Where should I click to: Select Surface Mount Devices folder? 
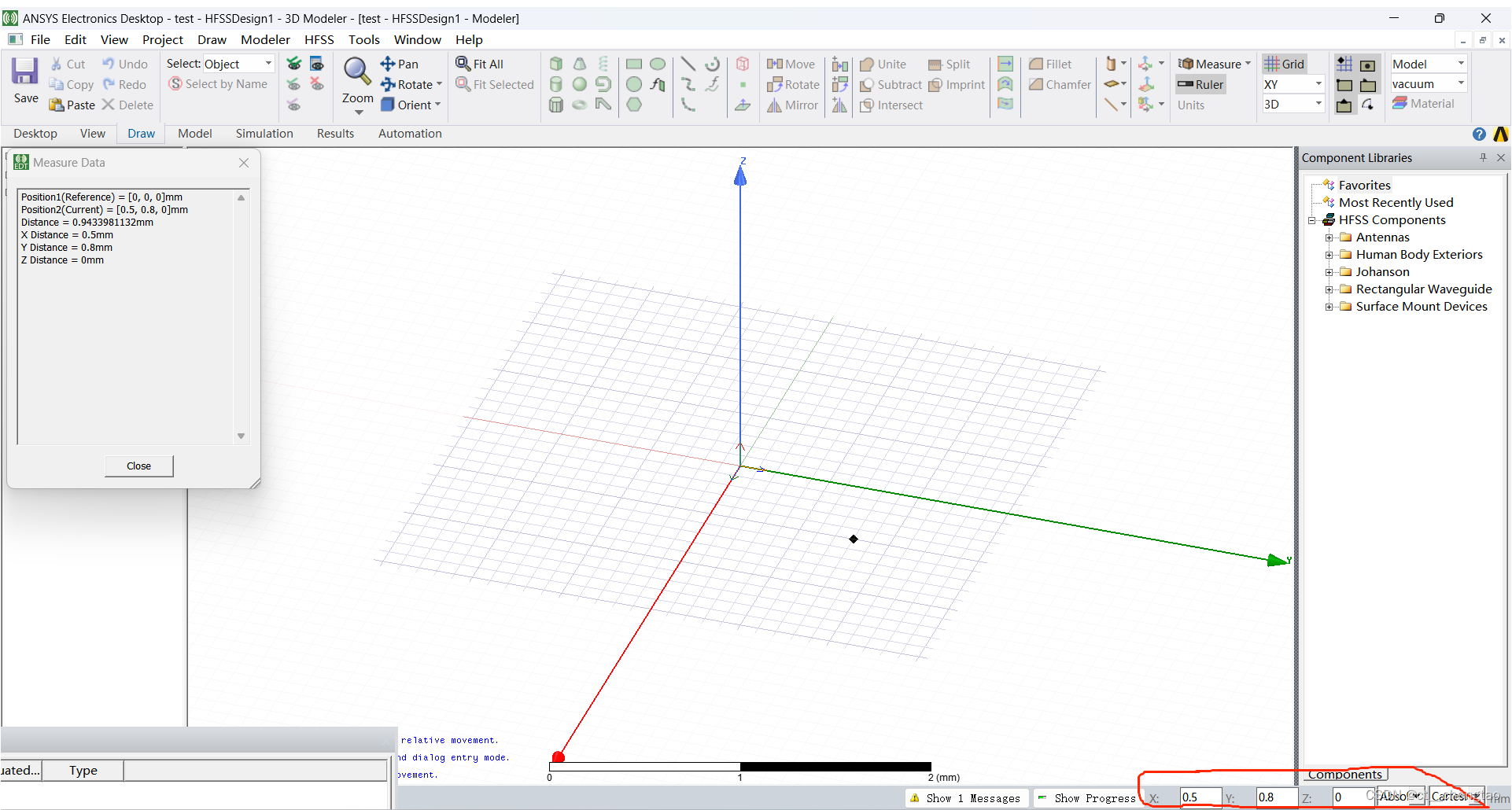click(x=1422, y=307)
